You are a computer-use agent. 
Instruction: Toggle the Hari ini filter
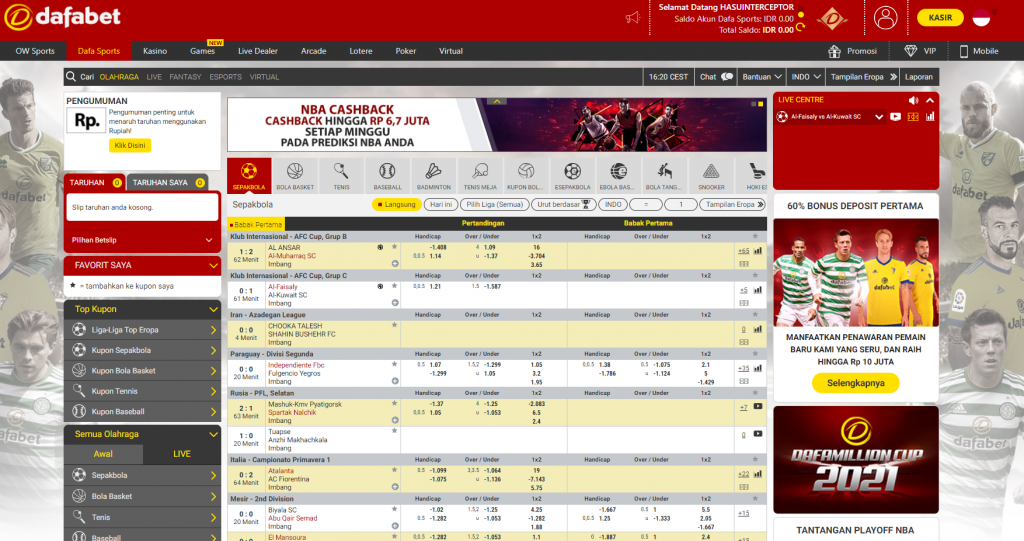441,205
